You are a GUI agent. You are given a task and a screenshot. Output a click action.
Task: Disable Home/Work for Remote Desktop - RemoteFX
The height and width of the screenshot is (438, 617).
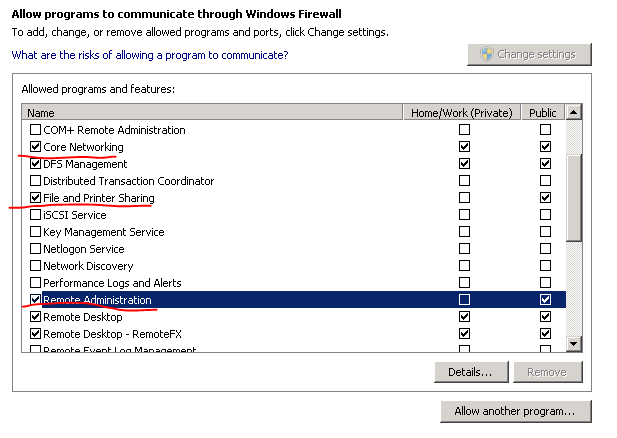coord(464,334)
